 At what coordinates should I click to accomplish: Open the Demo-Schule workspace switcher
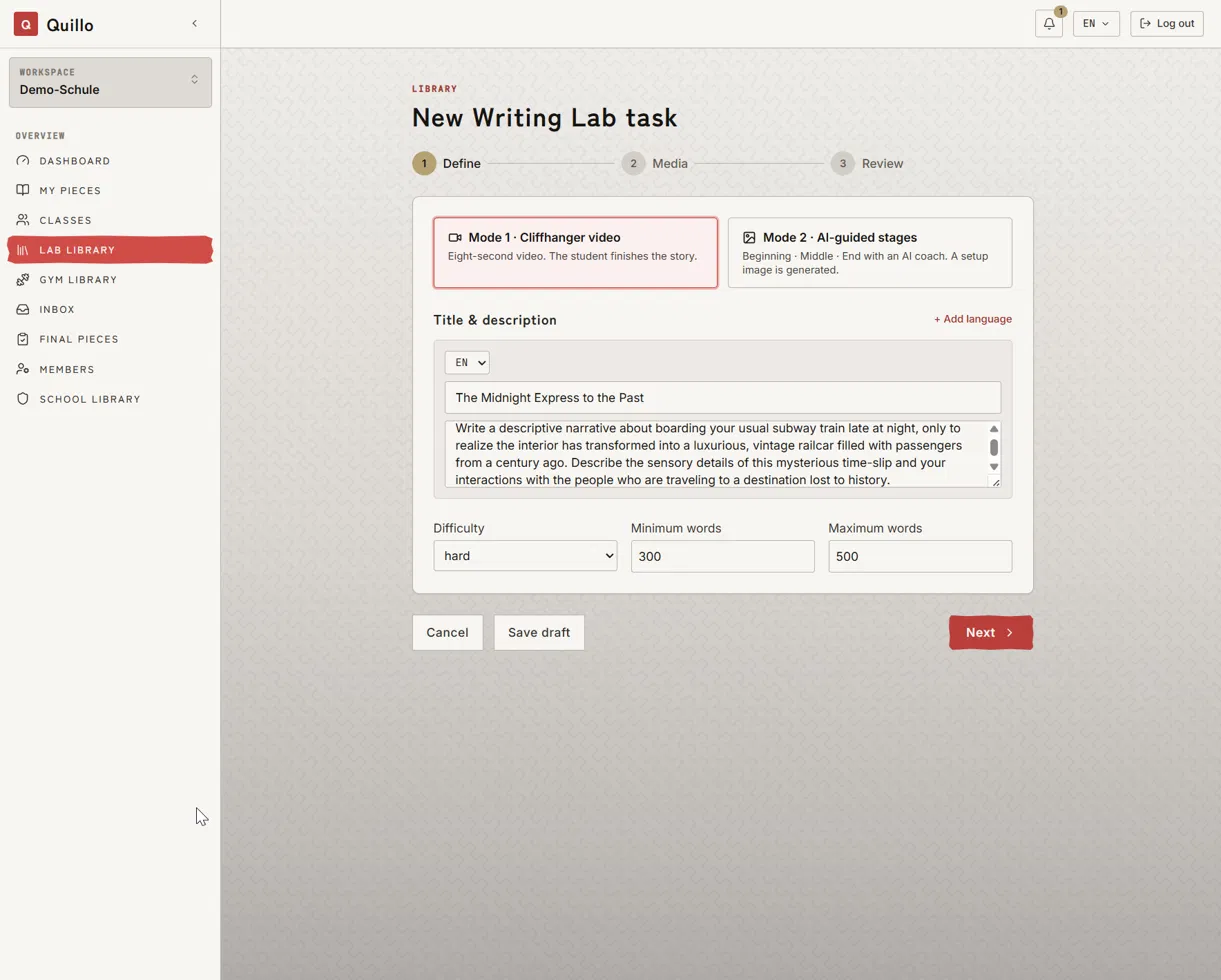pos(110,82)
